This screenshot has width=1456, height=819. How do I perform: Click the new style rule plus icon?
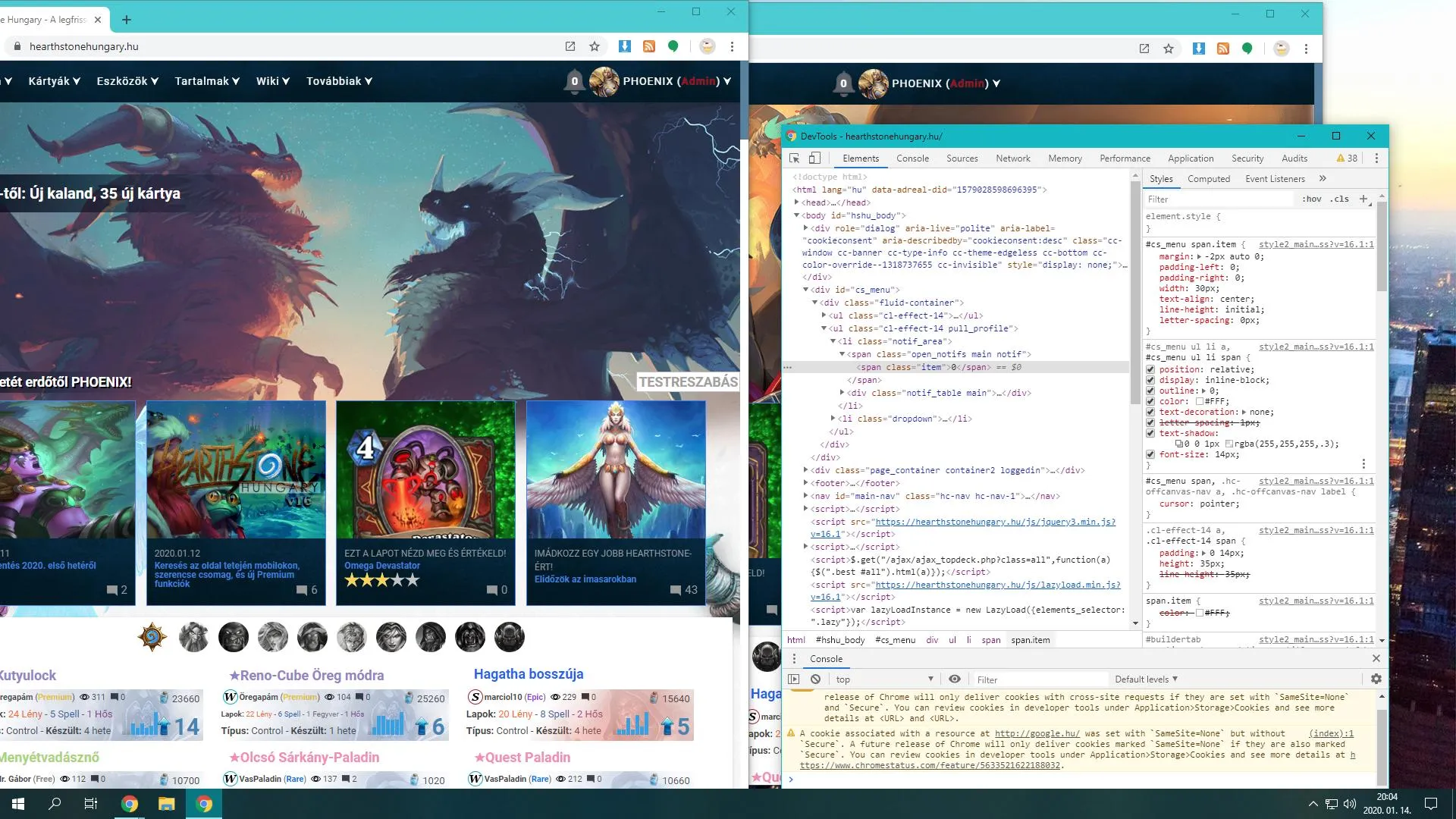[x=1363, y=199]
